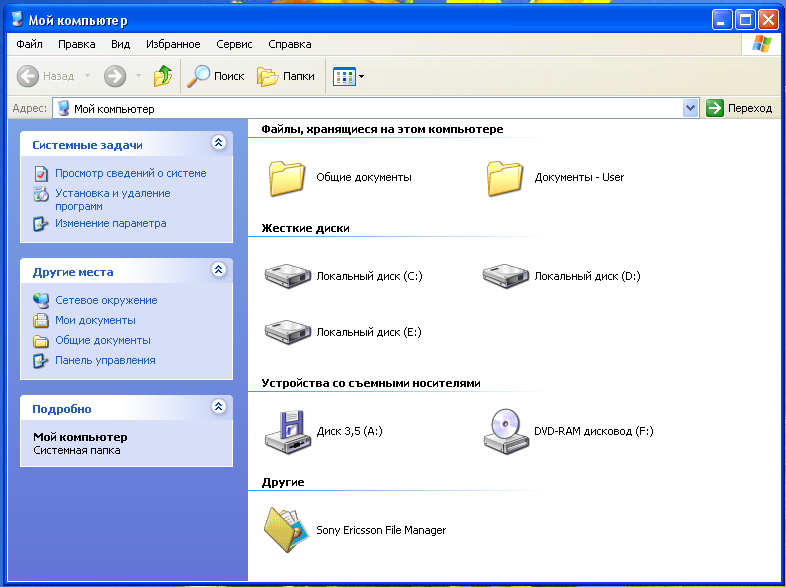
Task: Click the Другие group header
Action: click(283, 482)
